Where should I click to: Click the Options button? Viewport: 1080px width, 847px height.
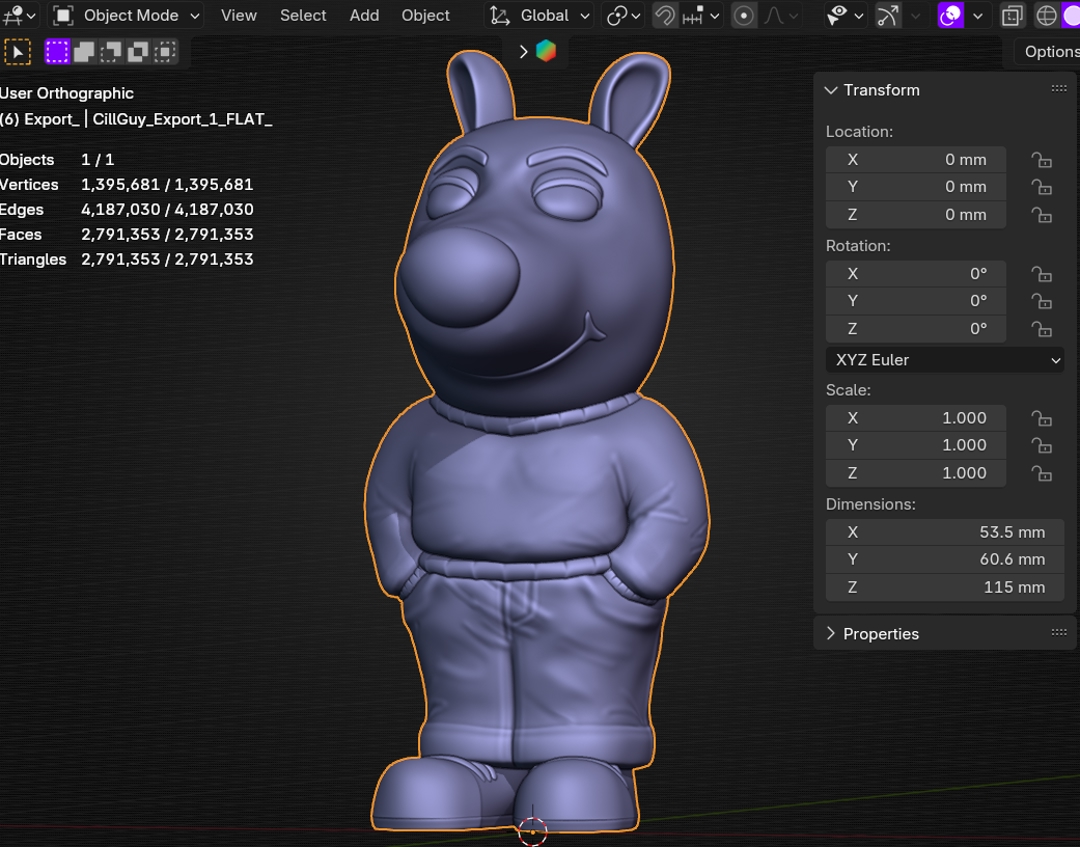[x=1050, y=52]
